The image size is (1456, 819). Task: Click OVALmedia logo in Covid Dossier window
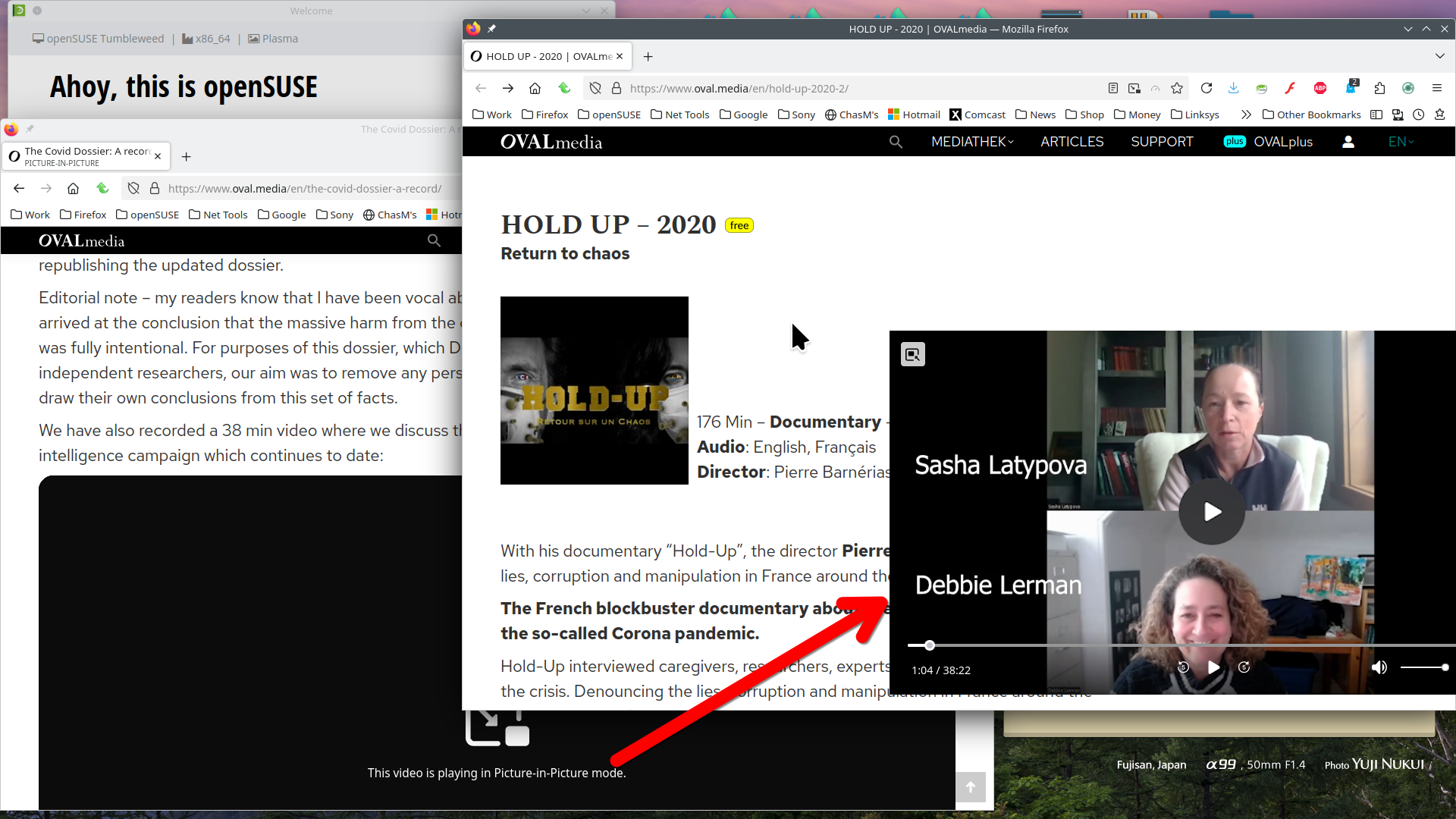pos(82,240)
